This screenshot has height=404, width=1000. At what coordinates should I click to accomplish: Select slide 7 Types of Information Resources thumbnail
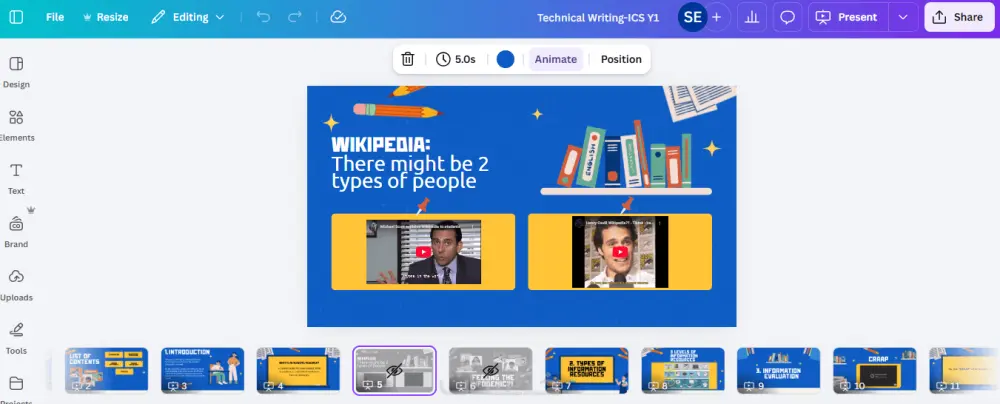[x=587, y=370]
